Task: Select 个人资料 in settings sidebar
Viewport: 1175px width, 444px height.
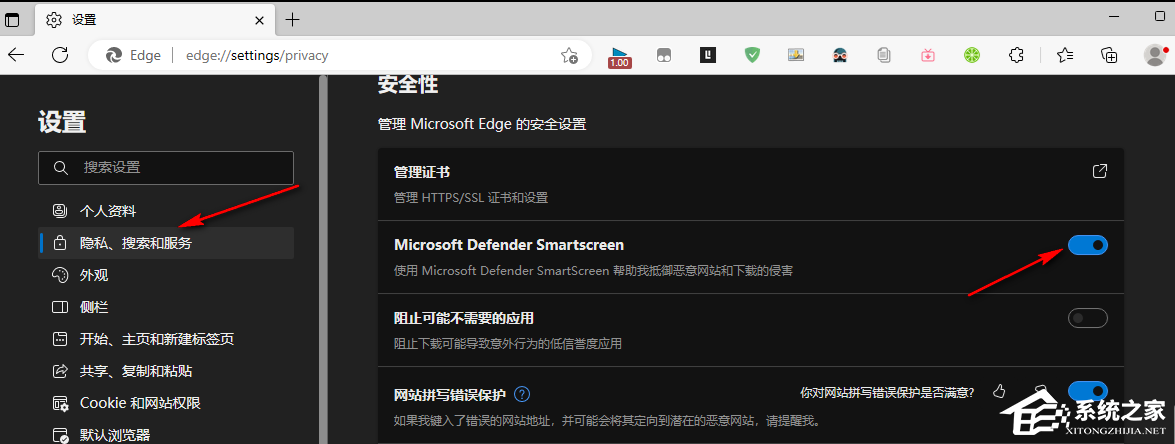Action: 108,211
